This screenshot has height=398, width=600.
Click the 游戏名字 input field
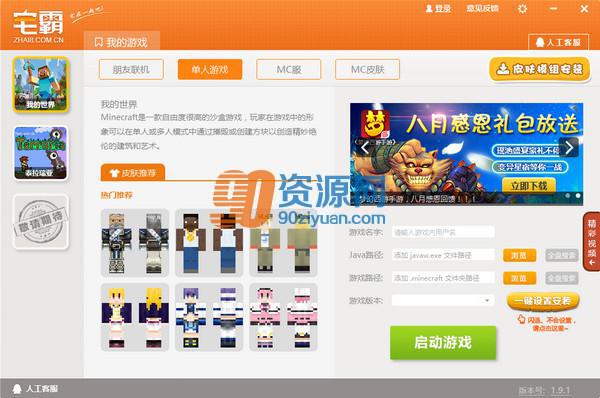[443, 232]
